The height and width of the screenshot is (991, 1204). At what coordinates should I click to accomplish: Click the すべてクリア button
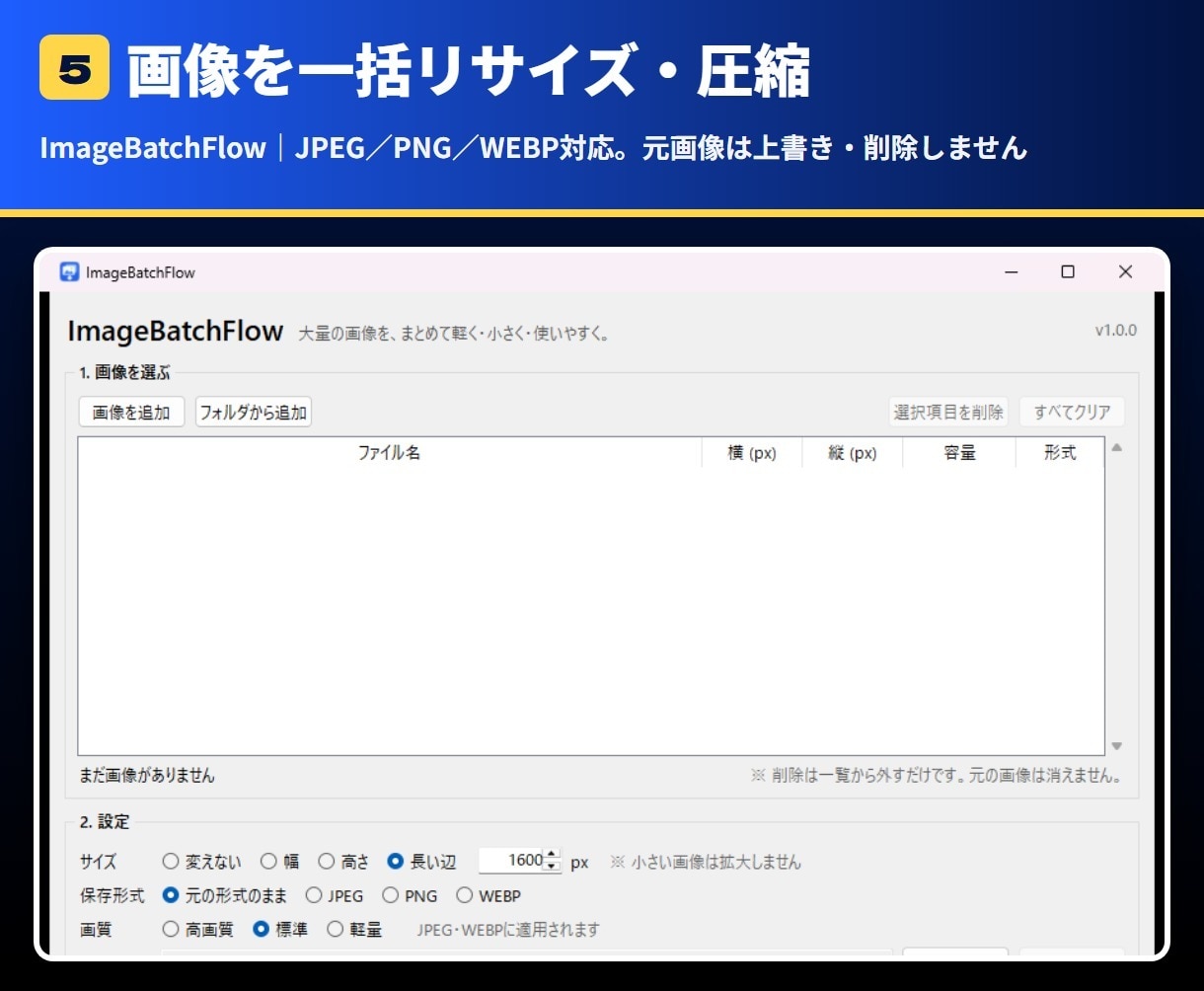point(1072,413)
